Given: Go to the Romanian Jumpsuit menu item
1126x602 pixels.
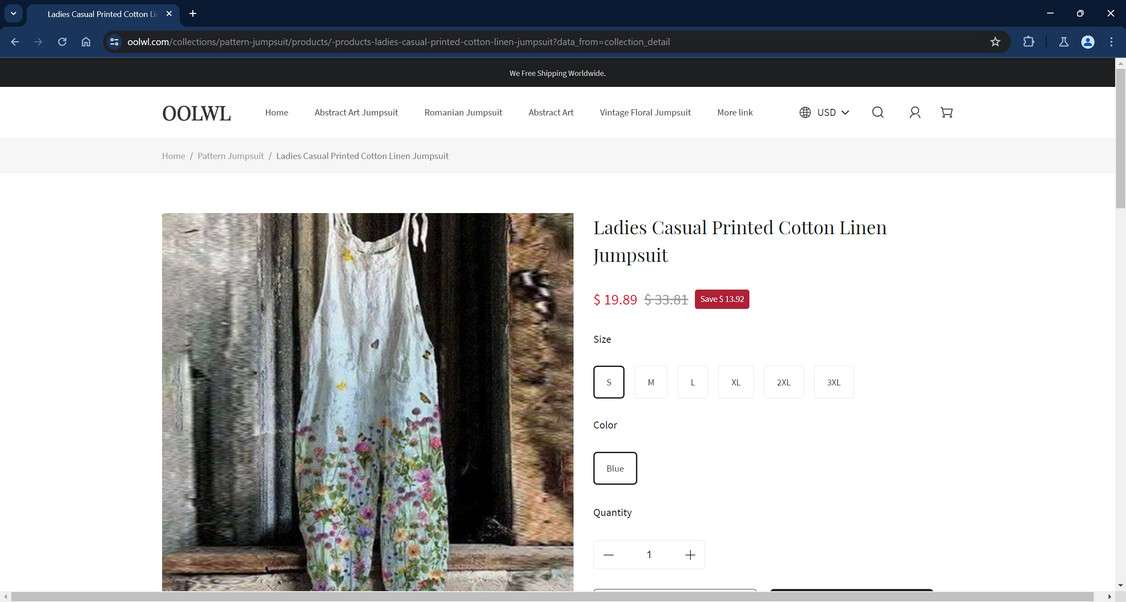Looking at the screenshot, I should (462, 112).
